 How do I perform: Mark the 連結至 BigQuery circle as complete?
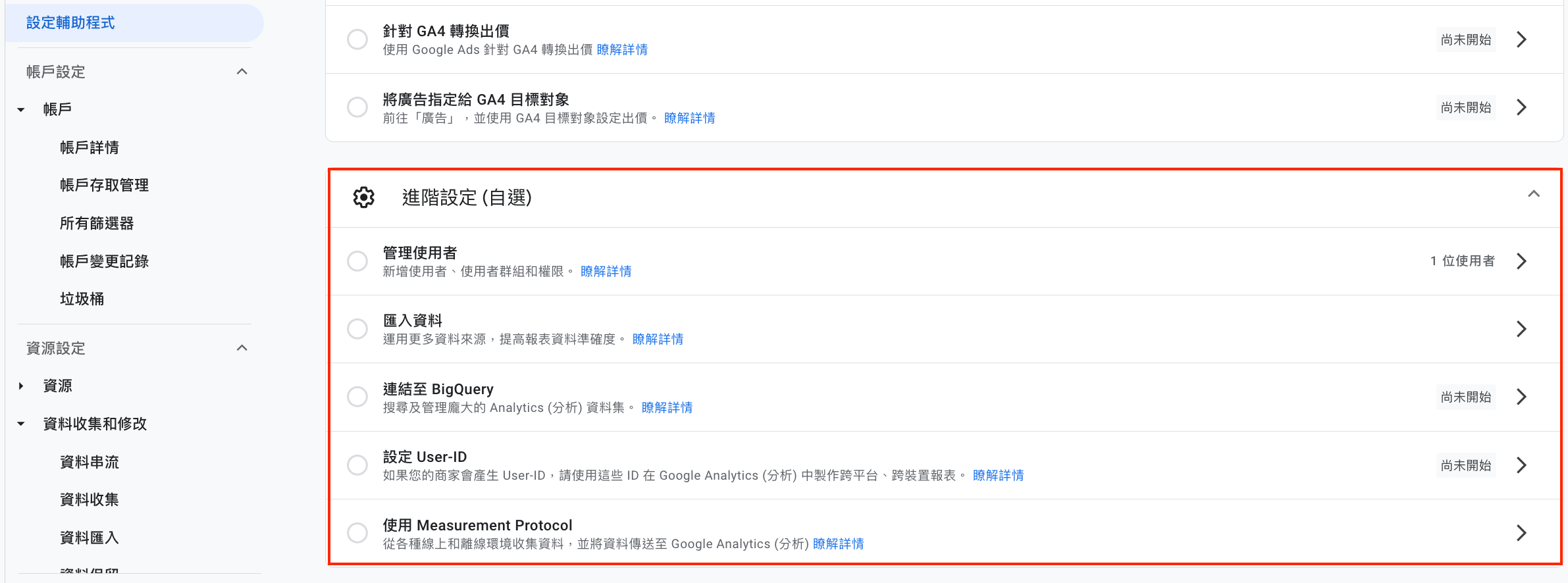coord(357,397)
